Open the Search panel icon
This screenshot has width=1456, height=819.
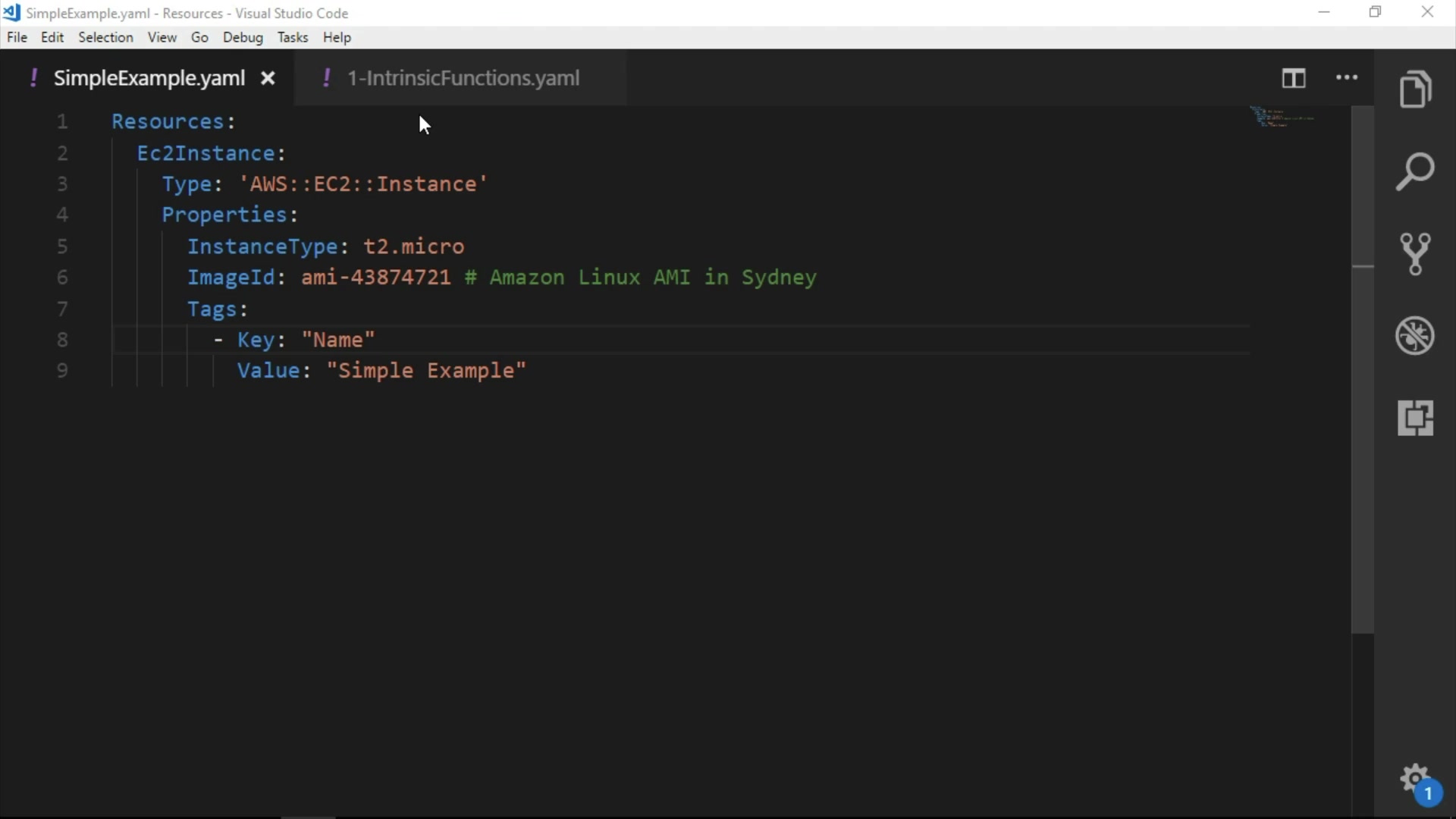[x=1415, y=171]
